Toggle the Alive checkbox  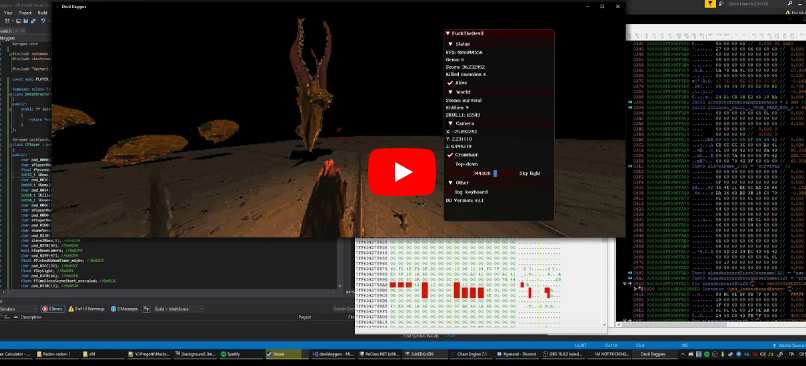pos(450,83)
